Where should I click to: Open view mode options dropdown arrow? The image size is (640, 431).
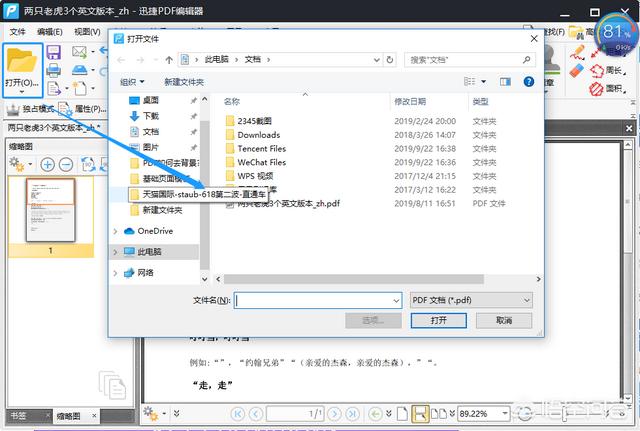tap(484, 82)
